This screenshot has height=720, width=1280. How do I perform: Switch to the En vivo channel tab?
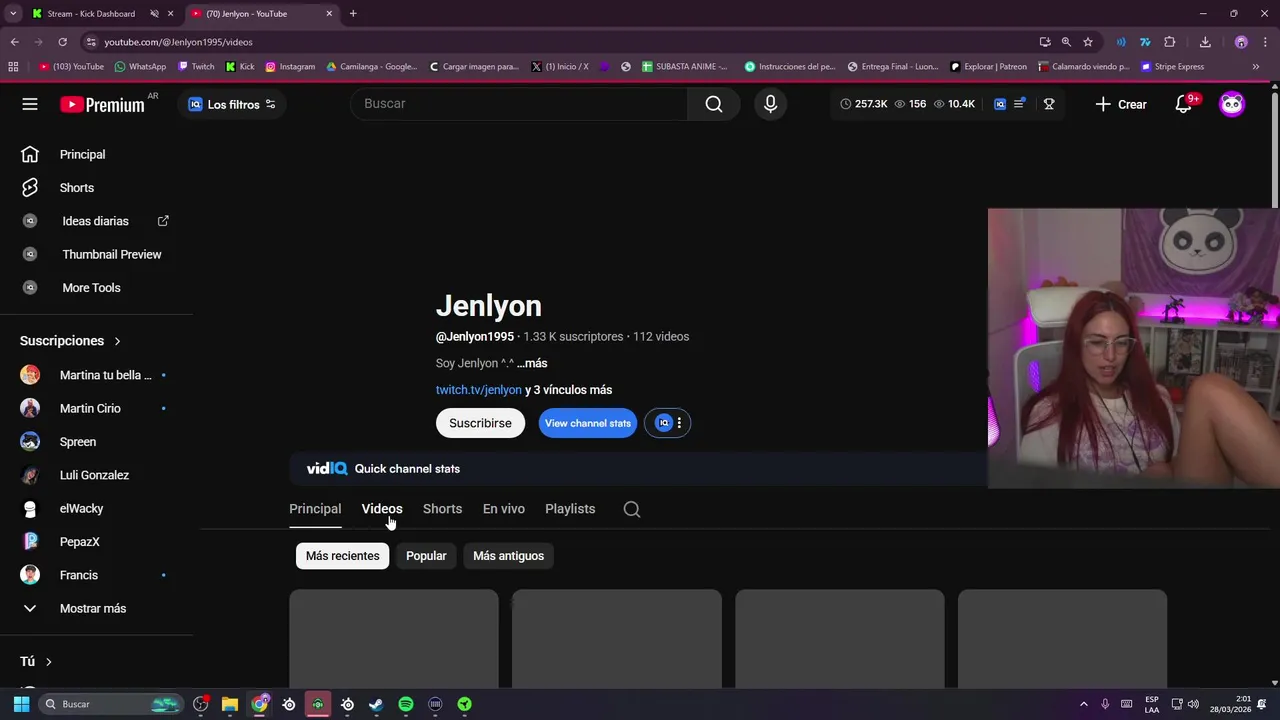[504, 509]
